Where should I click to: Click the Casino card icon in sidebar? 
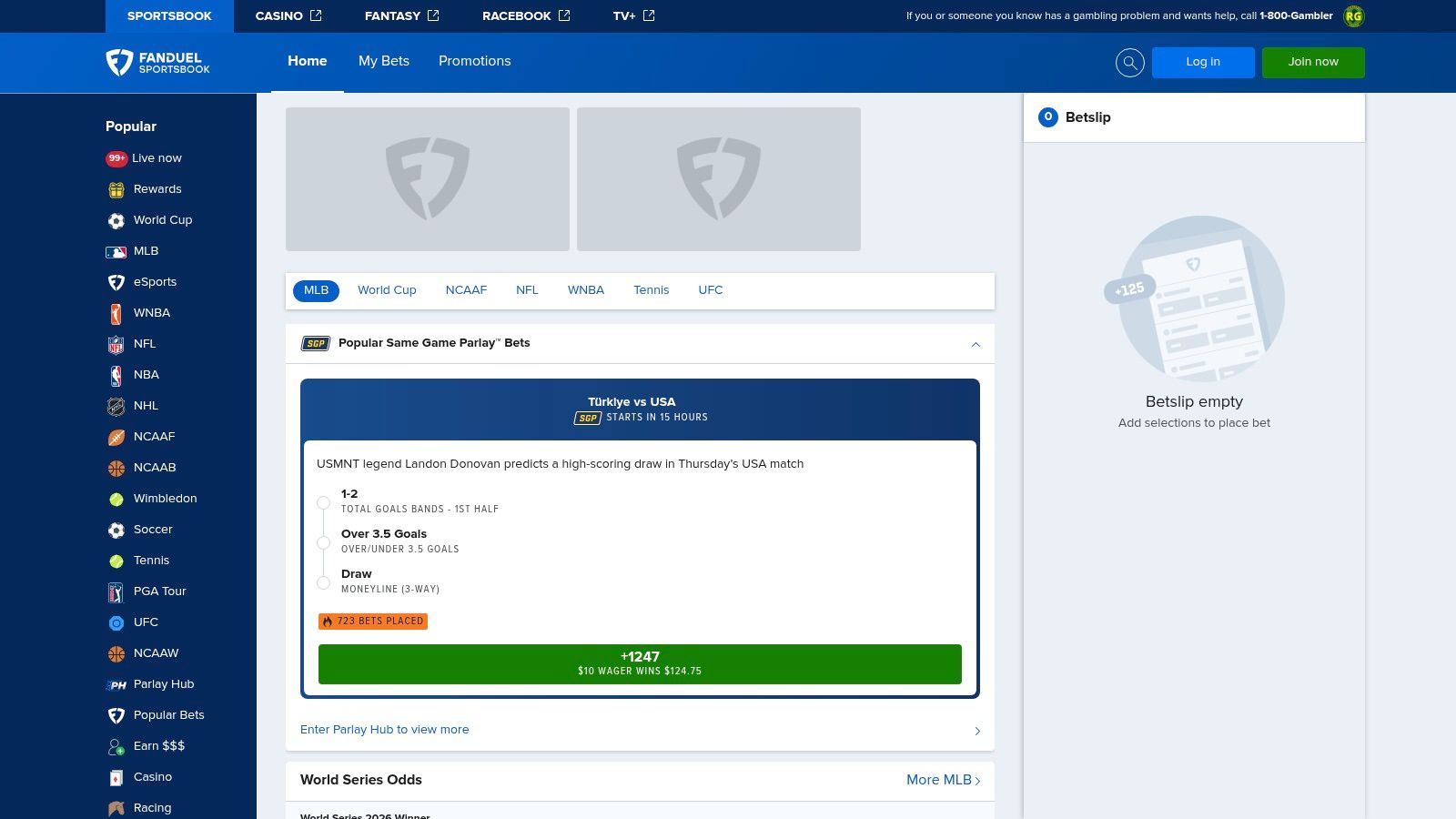(x=116, y=777)
